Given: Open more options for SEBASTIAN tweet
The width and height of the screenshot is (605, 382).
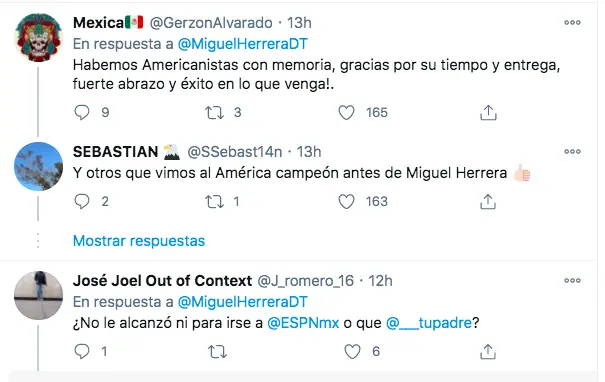Looking at the screenshot, I should [572, 151].
